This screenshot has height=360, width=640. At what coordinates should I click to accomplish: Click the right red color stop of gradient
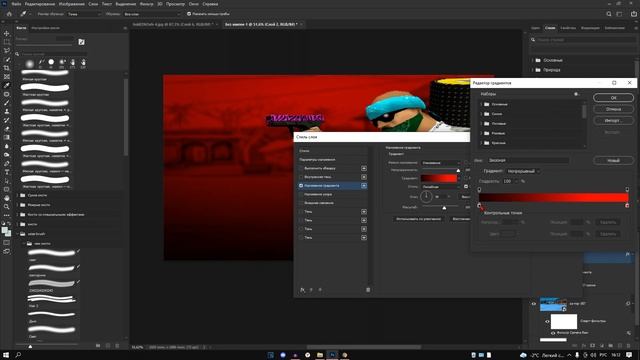click(x=627, y=205)
